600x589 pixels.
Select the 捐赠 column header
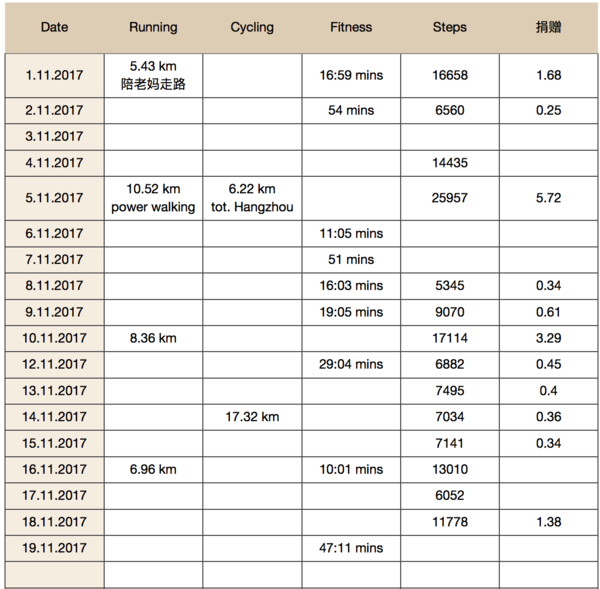(548, 27)
